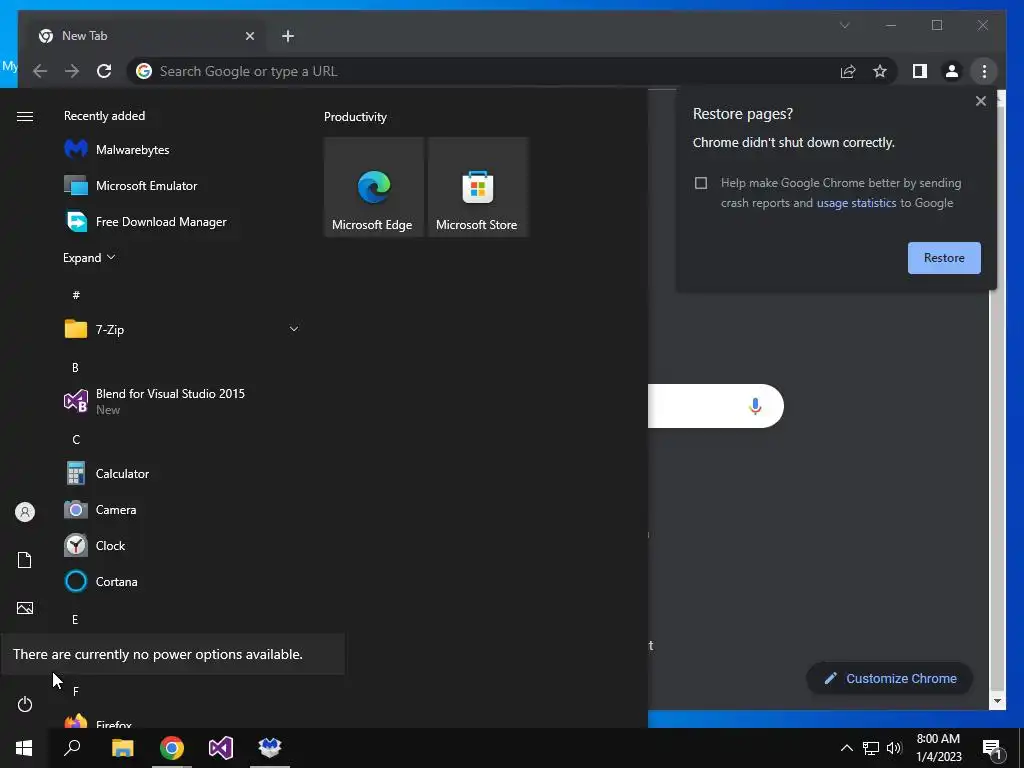Image resolution: width=1024 pixels, height=768 pixels.
Task: Click the # section header
Action: (x=76, y=295)
